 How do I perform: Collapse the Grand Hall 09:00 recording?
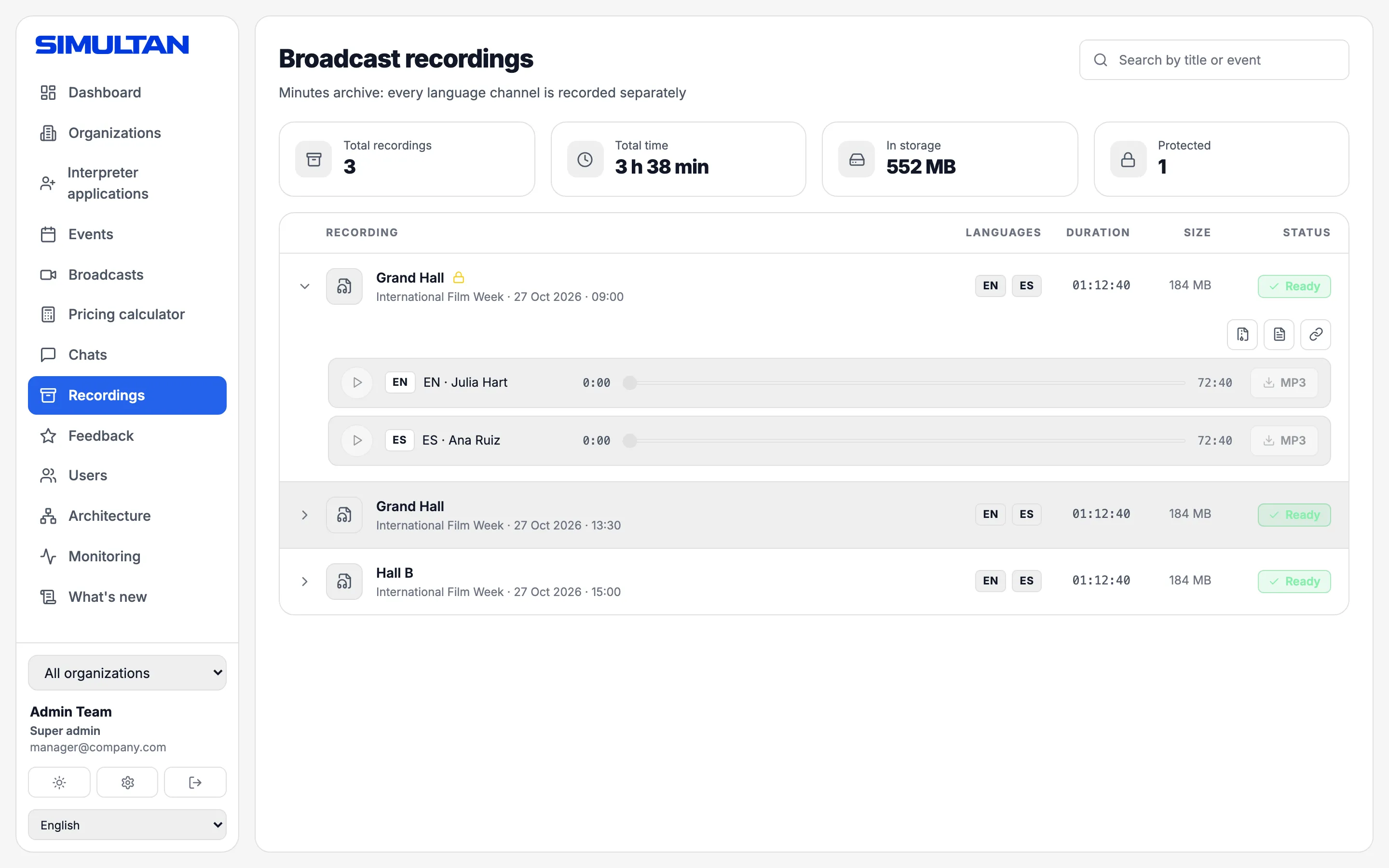305,286
